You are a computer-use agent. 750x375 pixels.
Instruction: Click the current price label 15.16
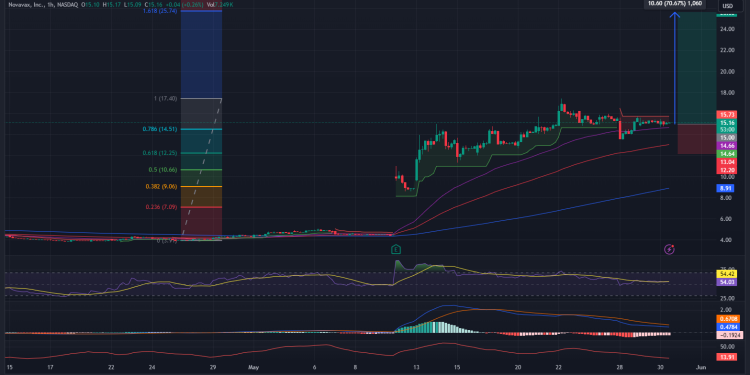pos(727,122)
